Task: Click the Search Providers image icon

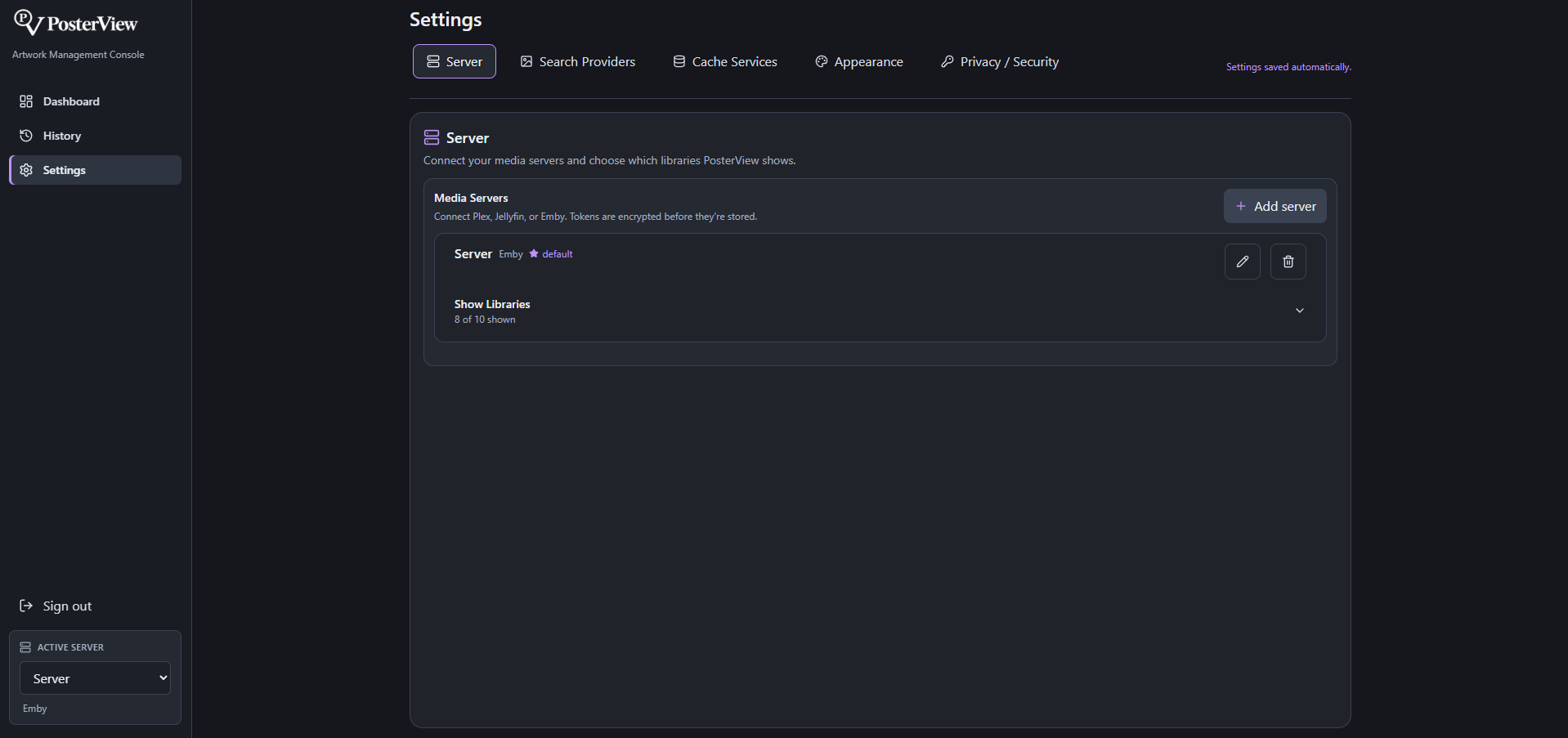Action: tap(526, 61)
